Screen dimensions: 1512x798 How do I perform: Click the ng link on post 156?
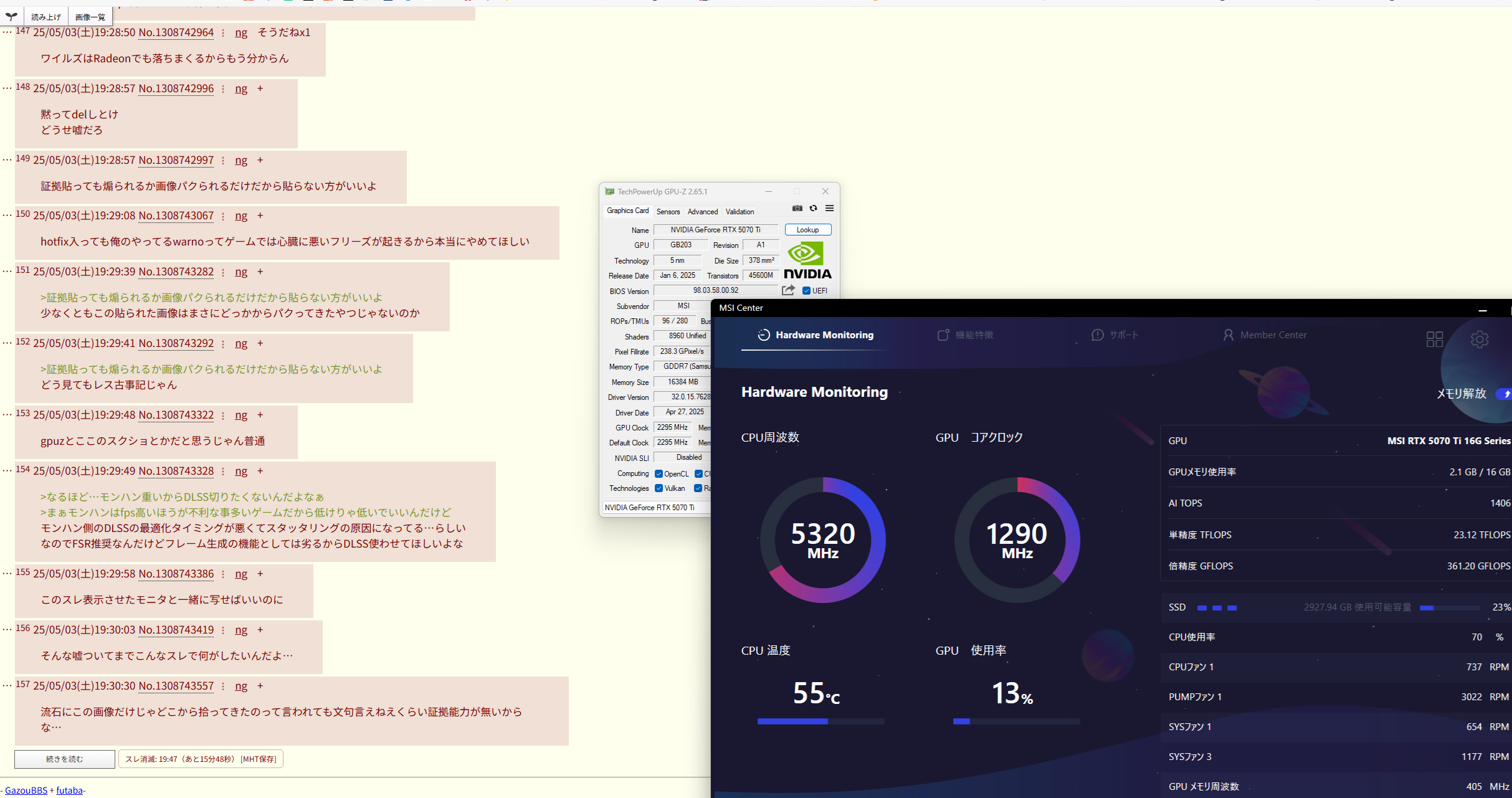(241, 630)
